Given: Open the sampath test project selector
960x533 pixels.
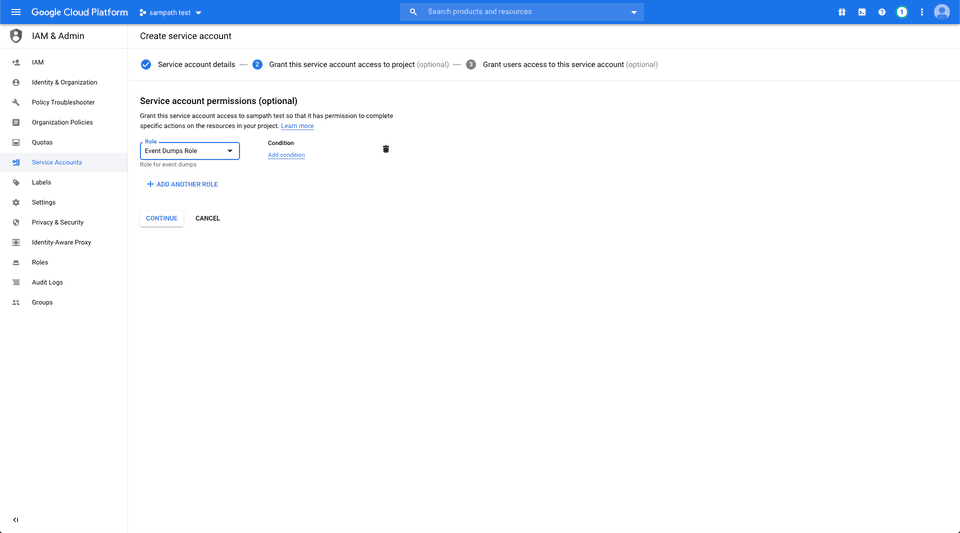Looking at the screenshot, I should [170, 13].
